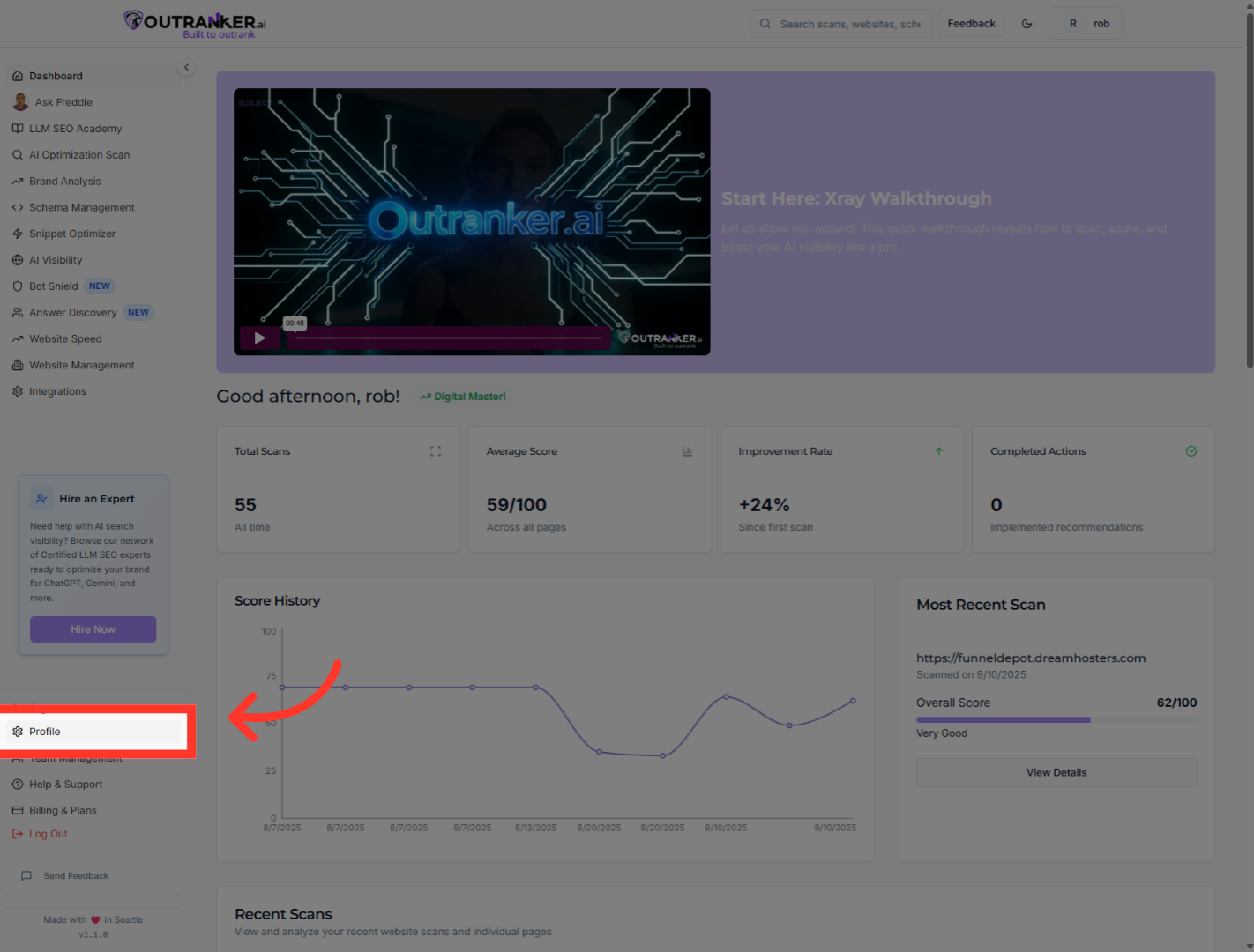Open Billing & Plans via the card icon
Viewport: 1254px width, 952px height.
(x=18, y=811)
